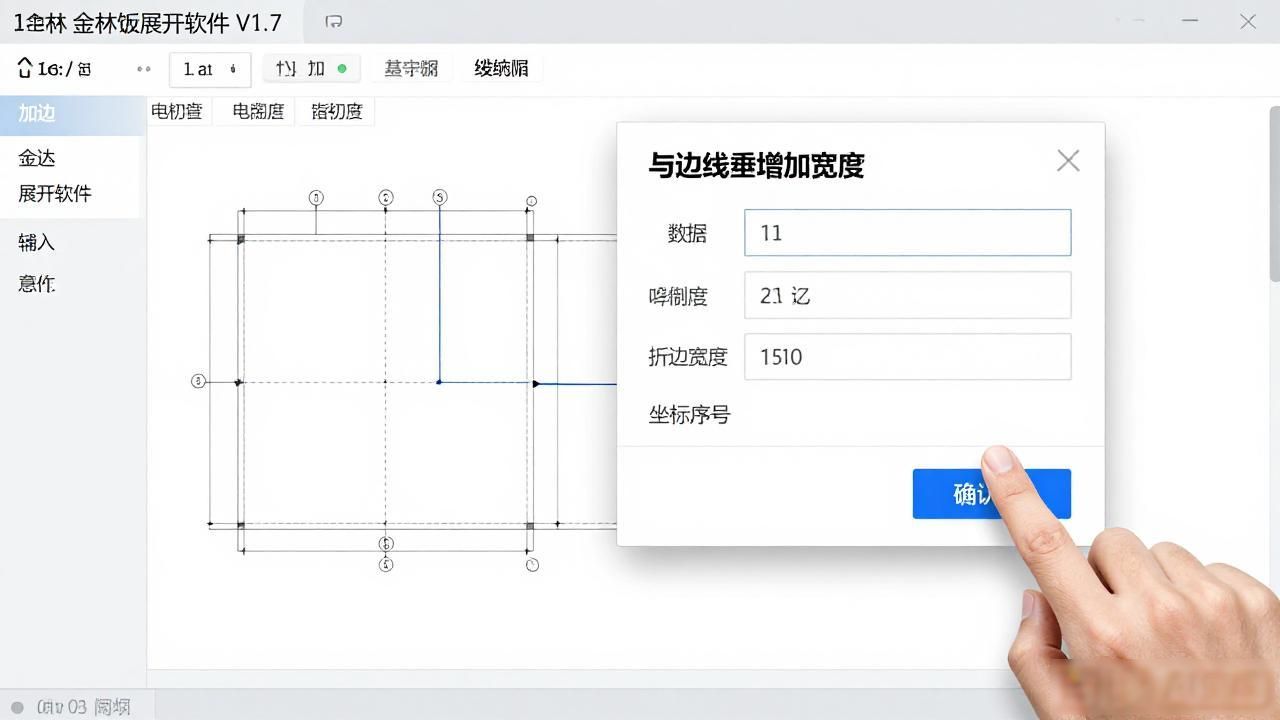Click circled marker 1 at top left of drawing
Viewport: 1280px width, 720px height.
[x=317, y=197]
